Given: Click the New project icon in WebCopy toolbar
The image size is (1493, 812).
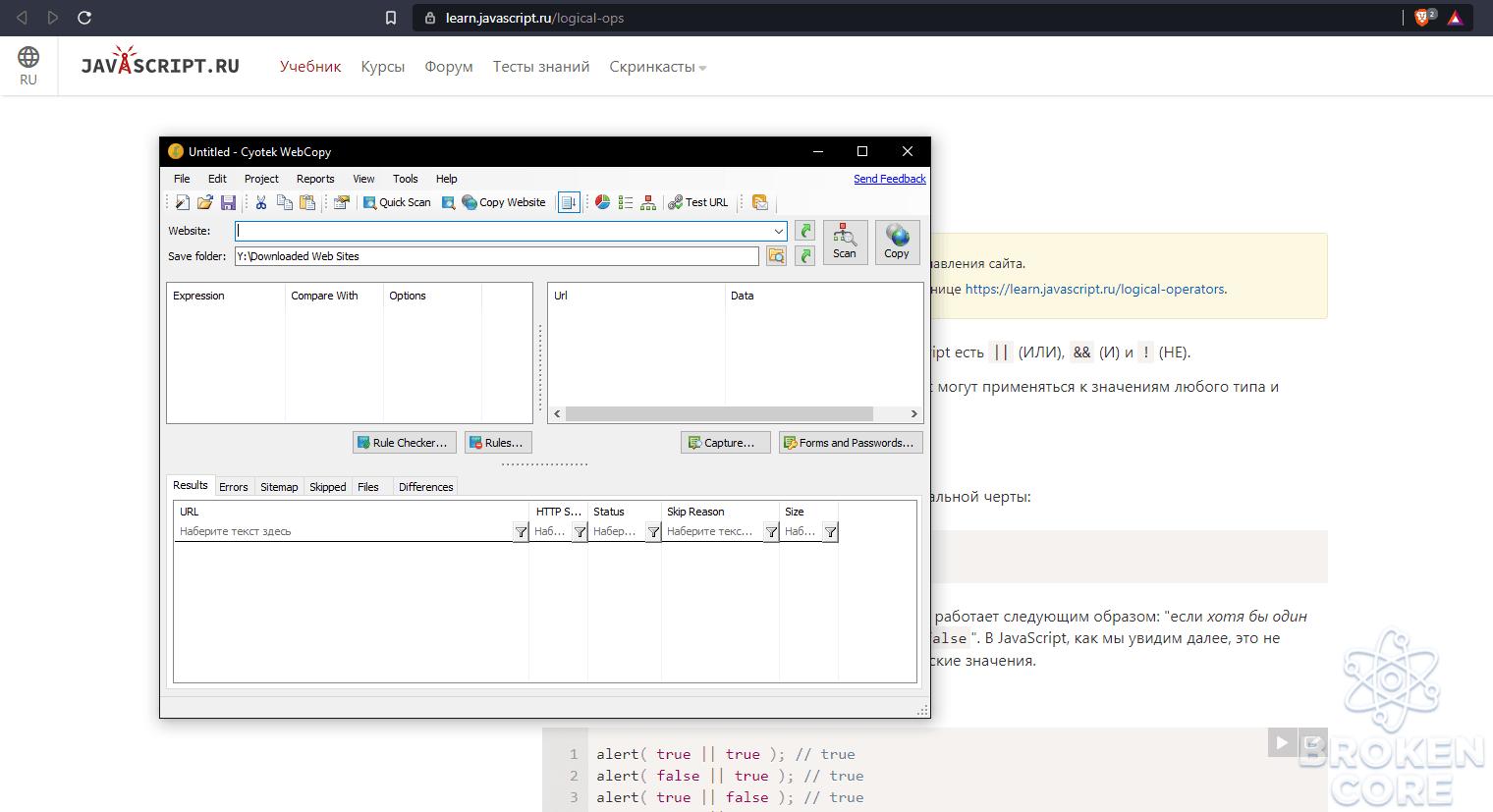Looking at the screenshot, I should pyautogui.click(x=183, y=202).
